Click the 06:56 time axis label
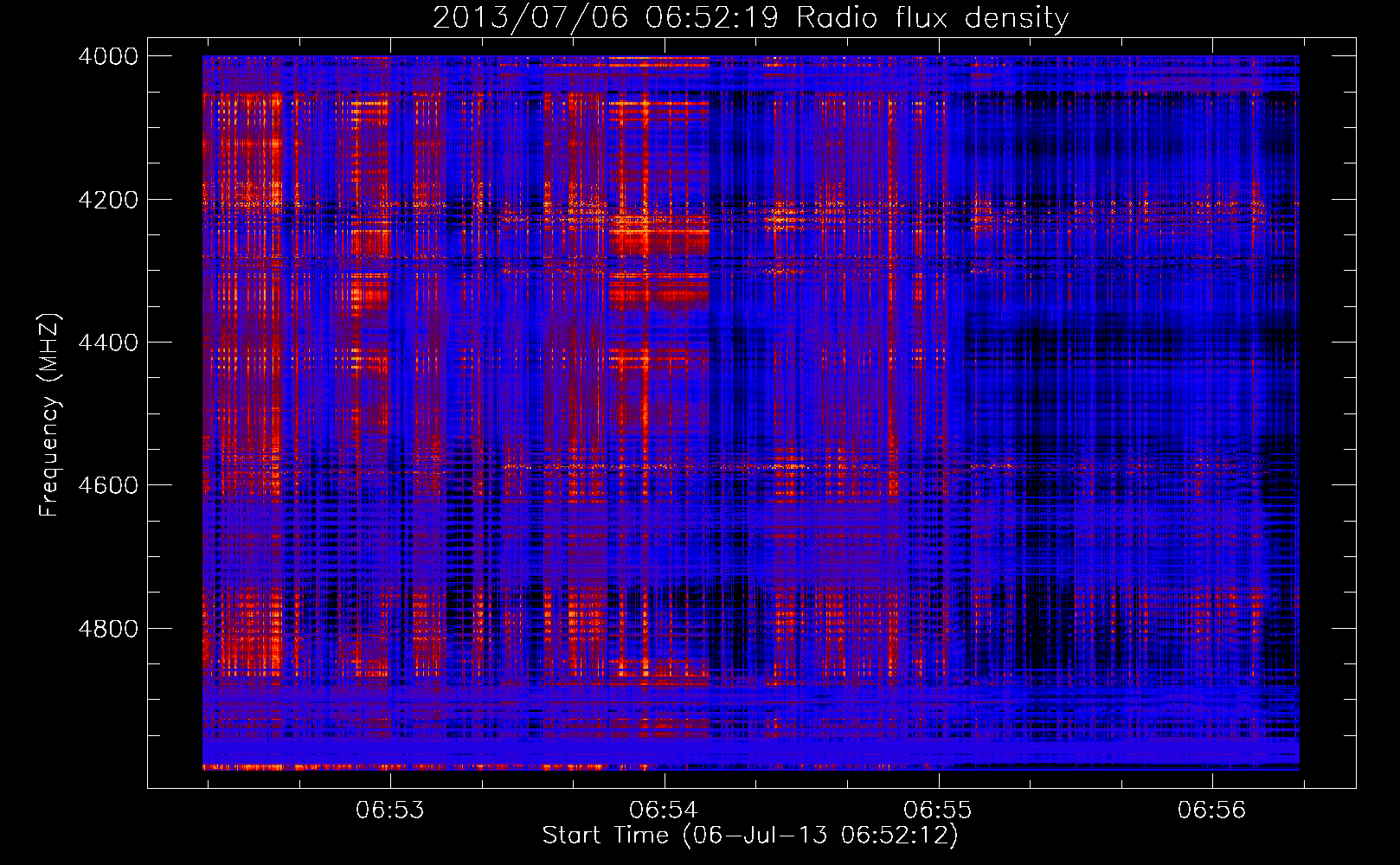Screen dimensions: 1400x865 point(1211,810)
